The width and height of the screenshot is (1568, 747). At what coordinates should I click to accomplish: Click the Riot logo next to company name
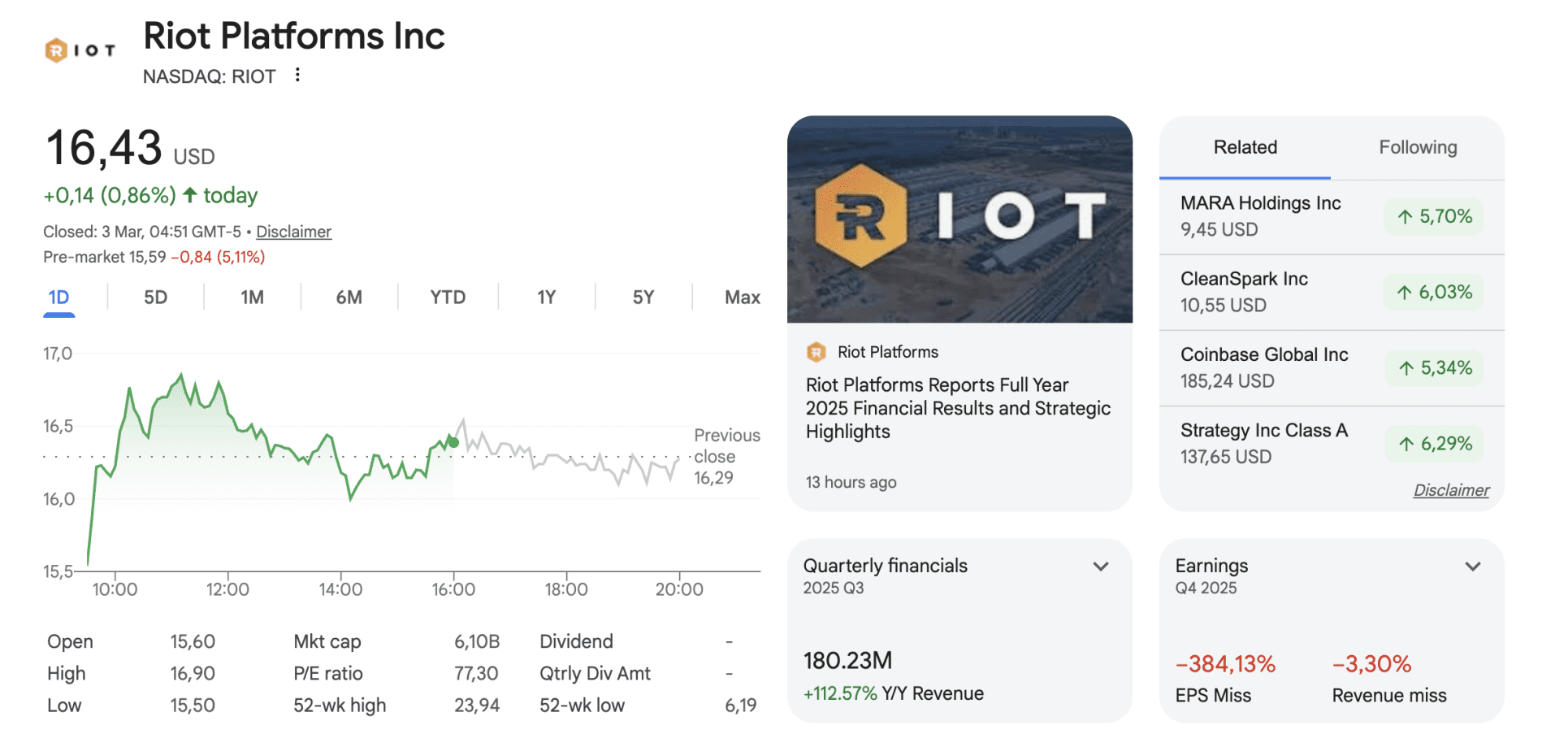pyautogui.click(x=80, y=50)
